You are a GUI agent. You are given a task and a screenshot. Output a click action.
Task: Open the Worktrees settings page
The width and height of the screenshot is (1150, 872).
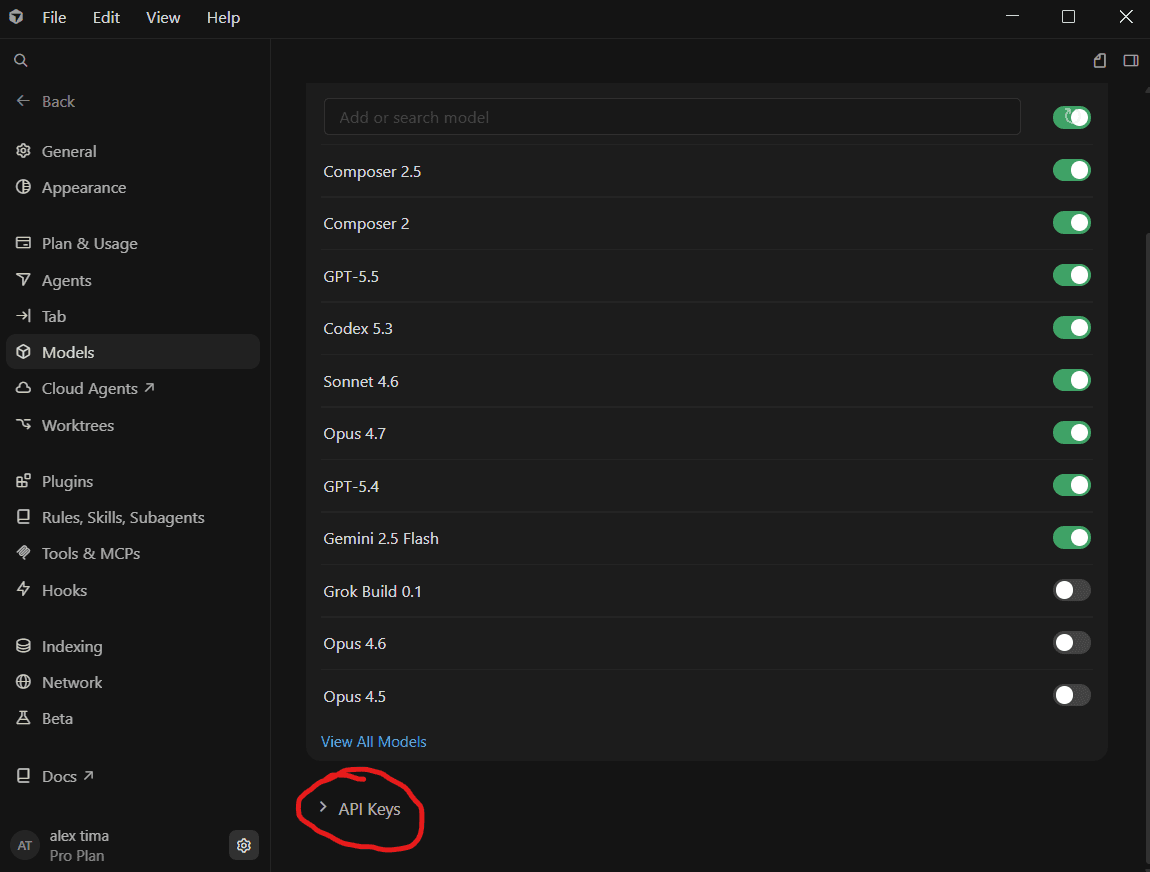pyautogui.click(x=133, y=425)
